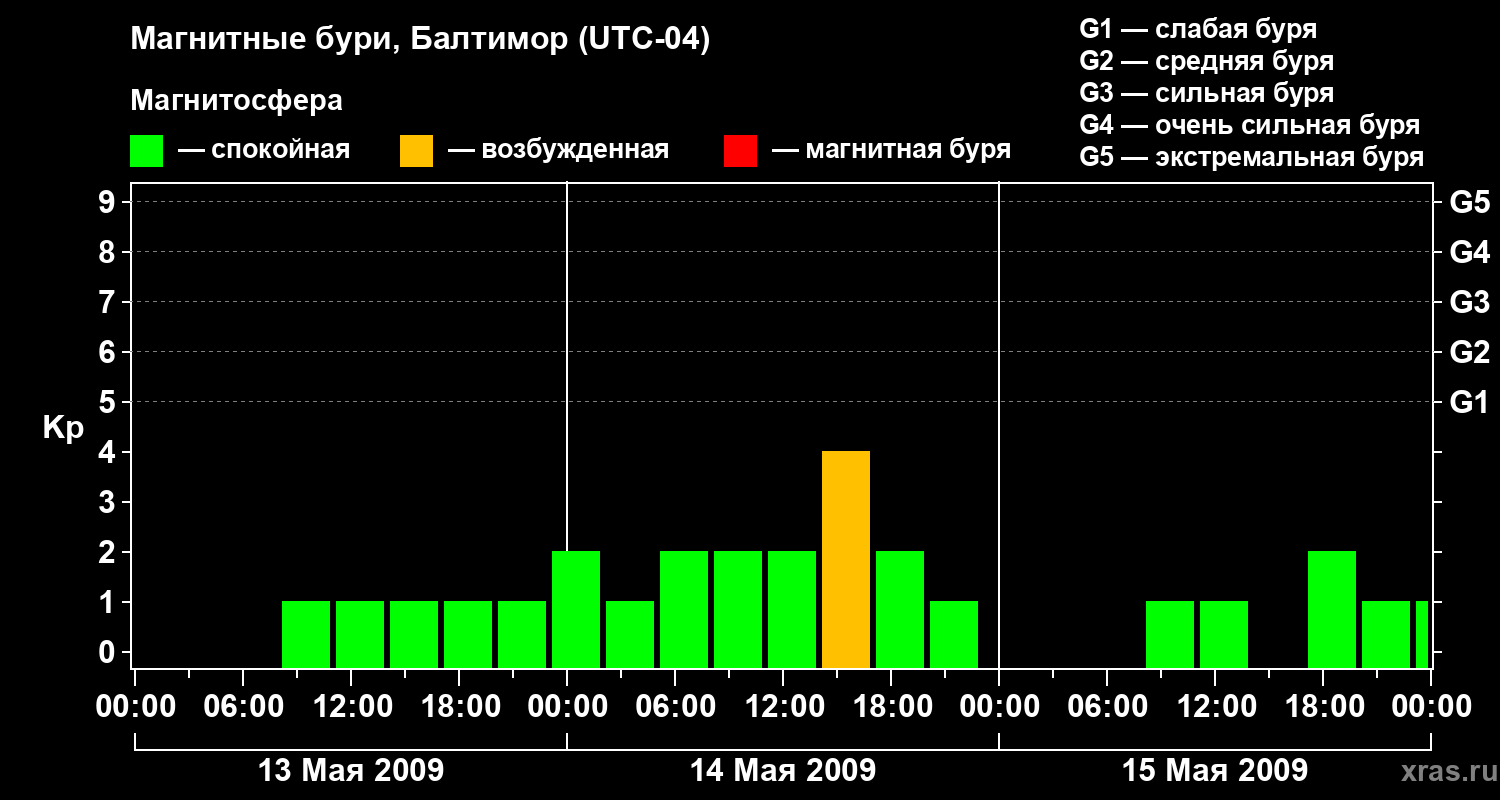
Task: Click the 'G3 — сильная буря' legend line
Action: 1206,93
